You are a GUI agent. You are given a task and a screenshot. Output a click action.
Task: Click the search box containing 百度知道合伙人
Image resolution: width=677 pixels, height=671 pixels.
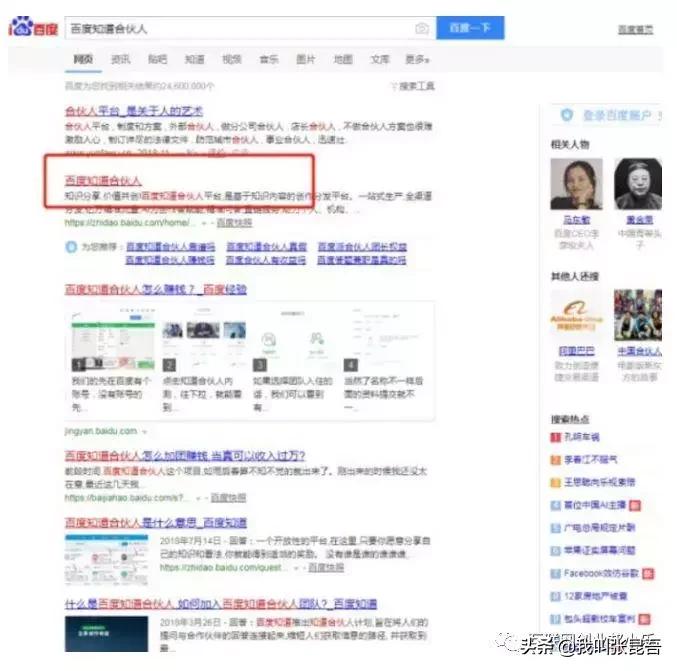click(x=250, y=28)
